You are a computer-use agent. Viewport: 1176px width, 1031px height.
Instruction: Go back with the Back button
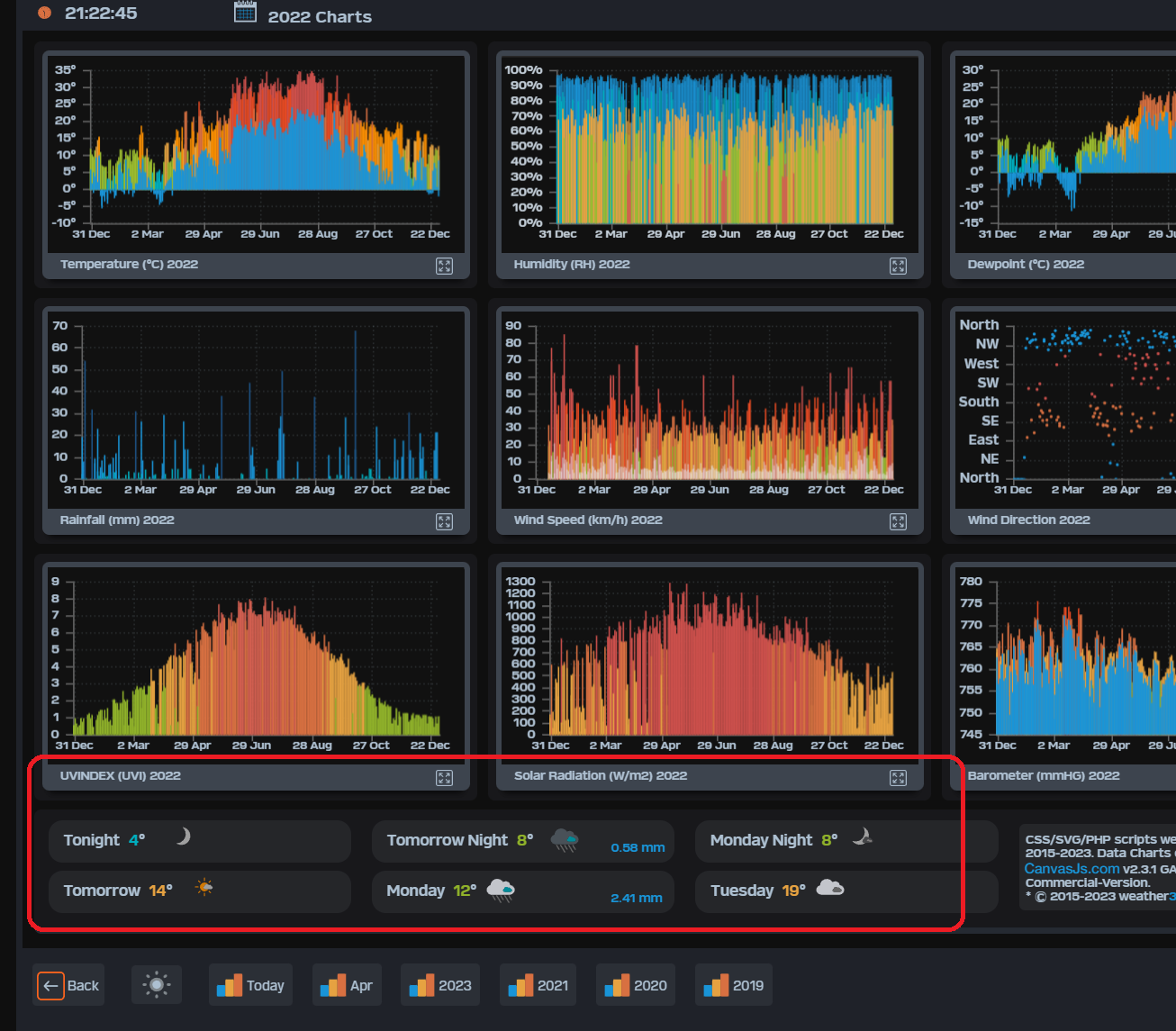pyautogui.click(x=69, y=985)
